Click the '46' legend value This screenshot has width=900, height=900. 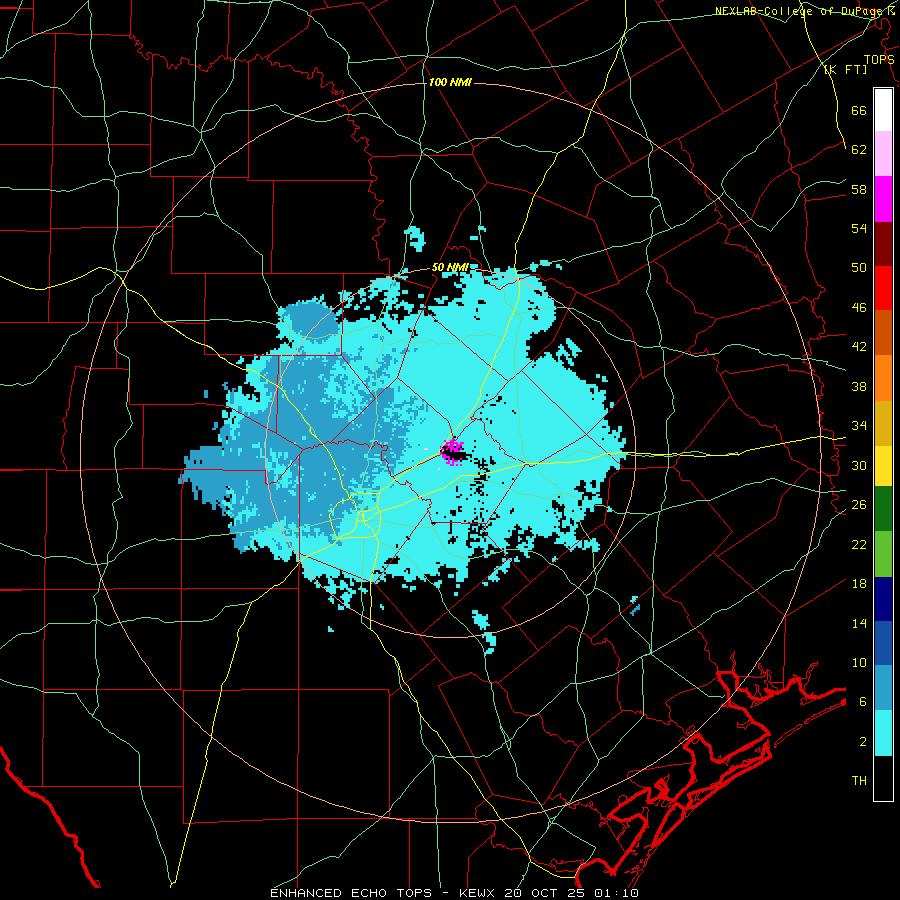pyautogui.click(x=859, y=308)
